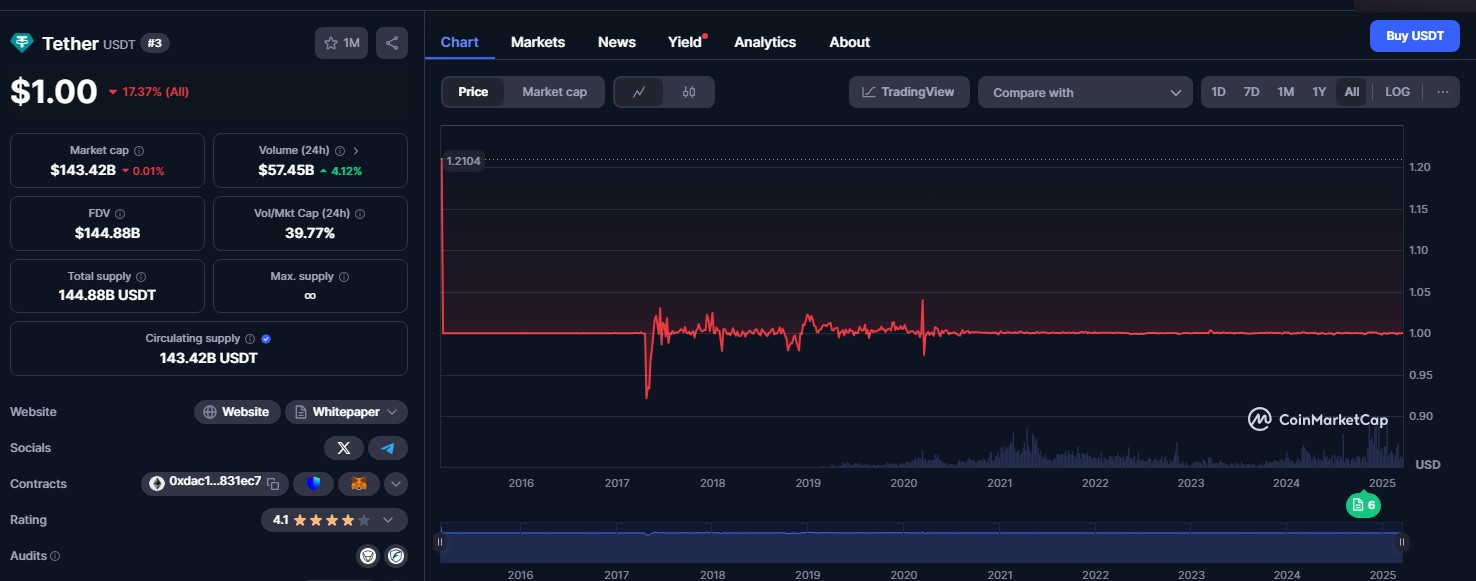Screen dimensions: 1476x581
Task: Switch chart to Market cap
Action: [x=554, y=92]
